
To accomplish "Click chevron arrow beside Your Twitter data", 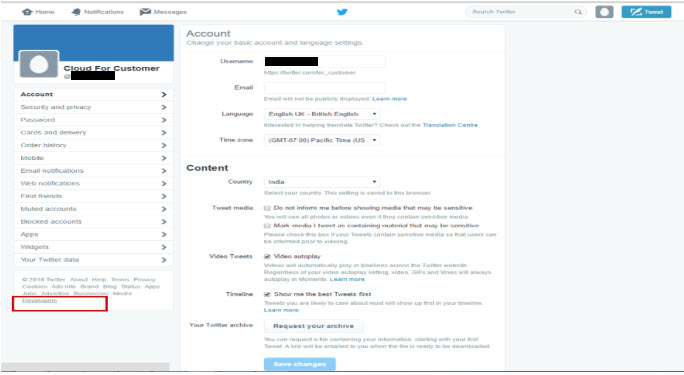I will click(164, 260).
